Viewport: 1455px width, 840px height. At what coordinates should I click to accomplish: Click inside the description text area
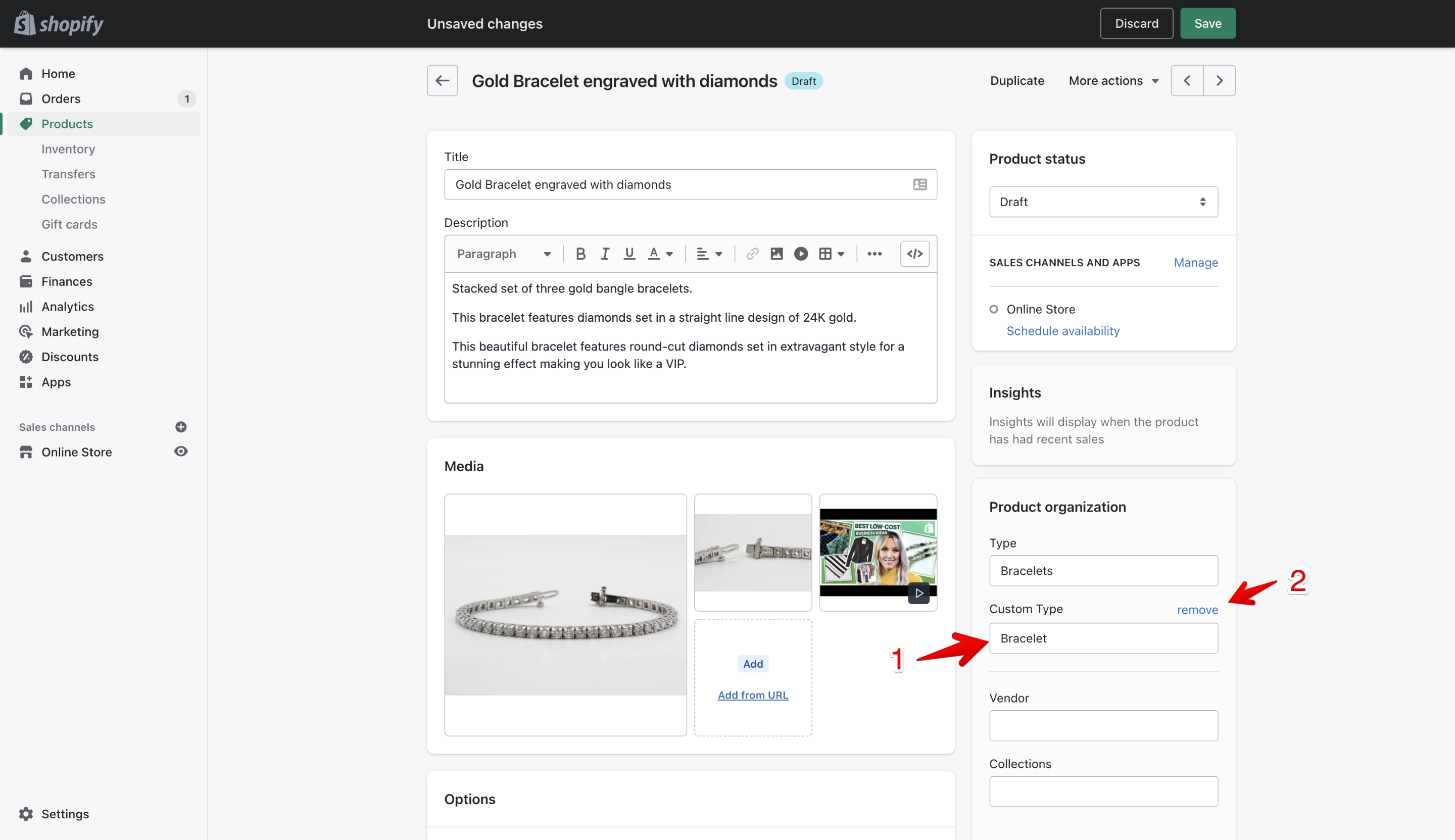690,337
